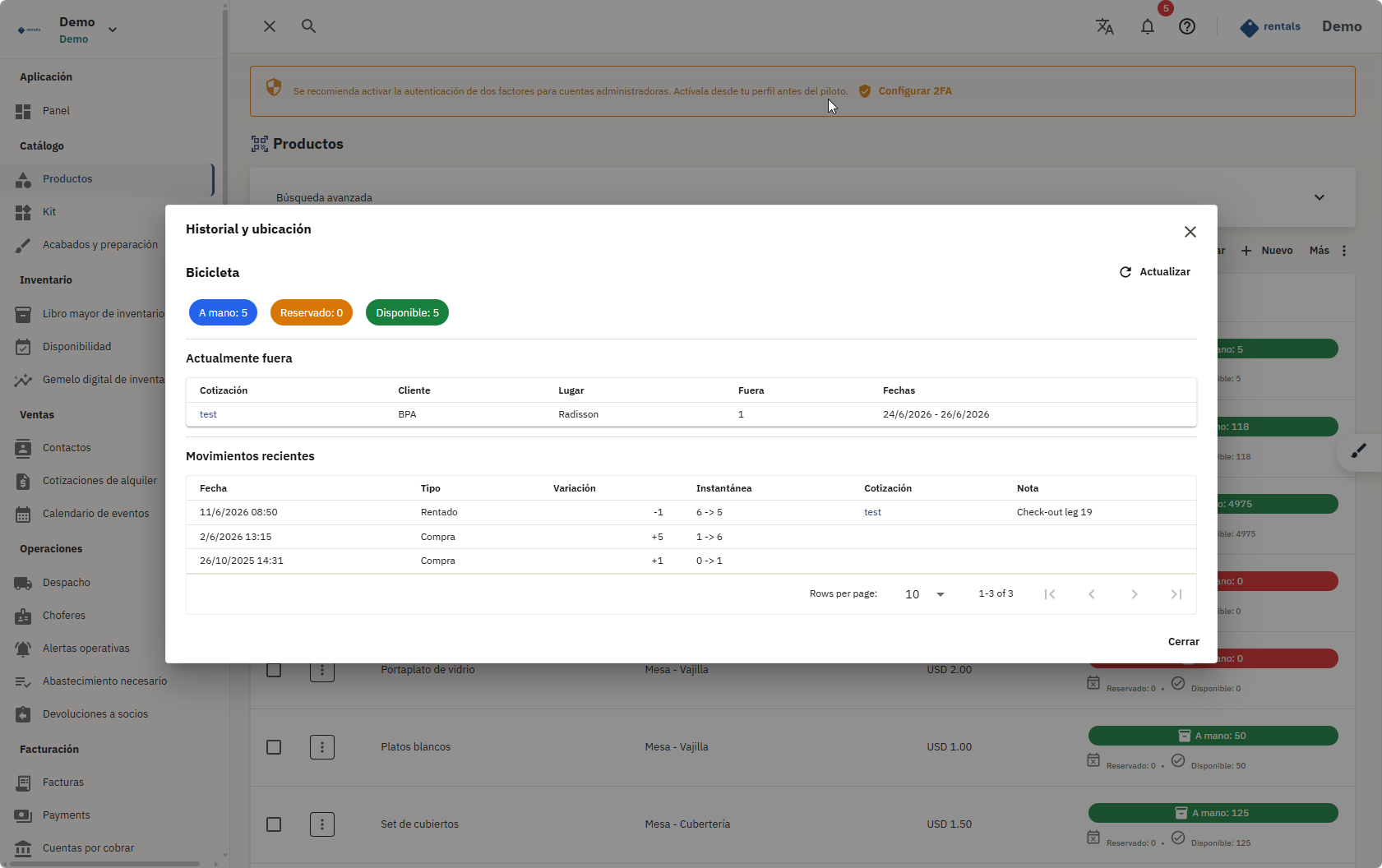Open the rows per page dropdown
Image resolution: width=1382 pixels, height=868 pixels.
click(x=925, y=594)
